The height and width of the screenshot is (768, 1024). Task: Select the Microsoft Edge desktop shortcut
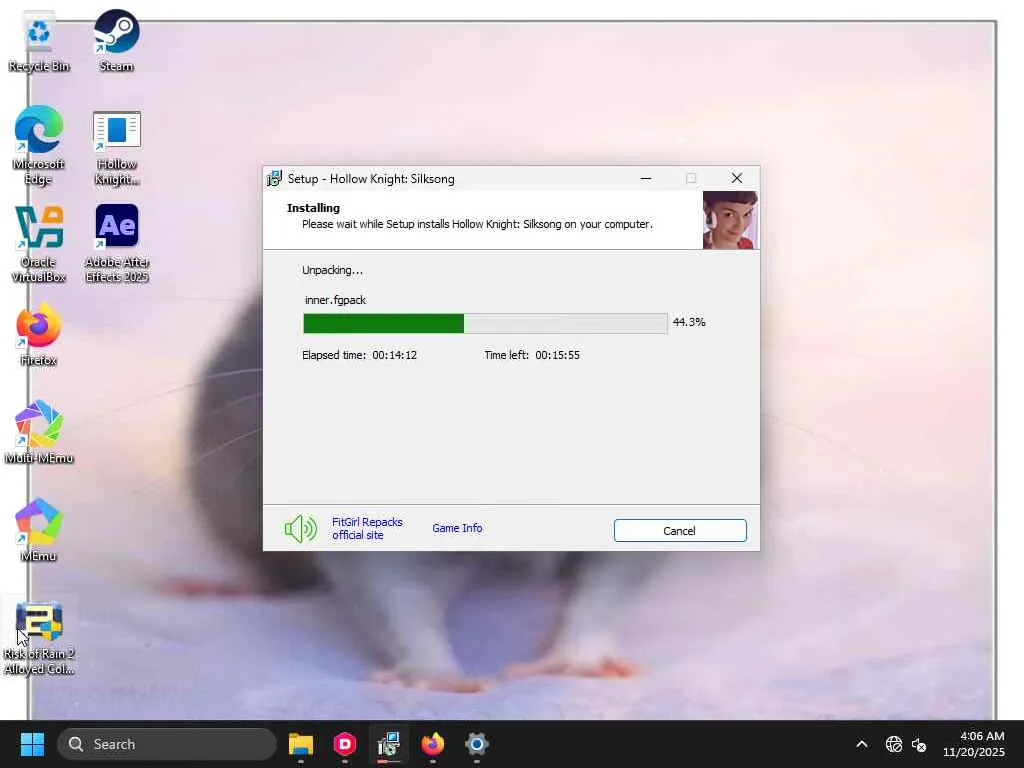pos(39,146)
